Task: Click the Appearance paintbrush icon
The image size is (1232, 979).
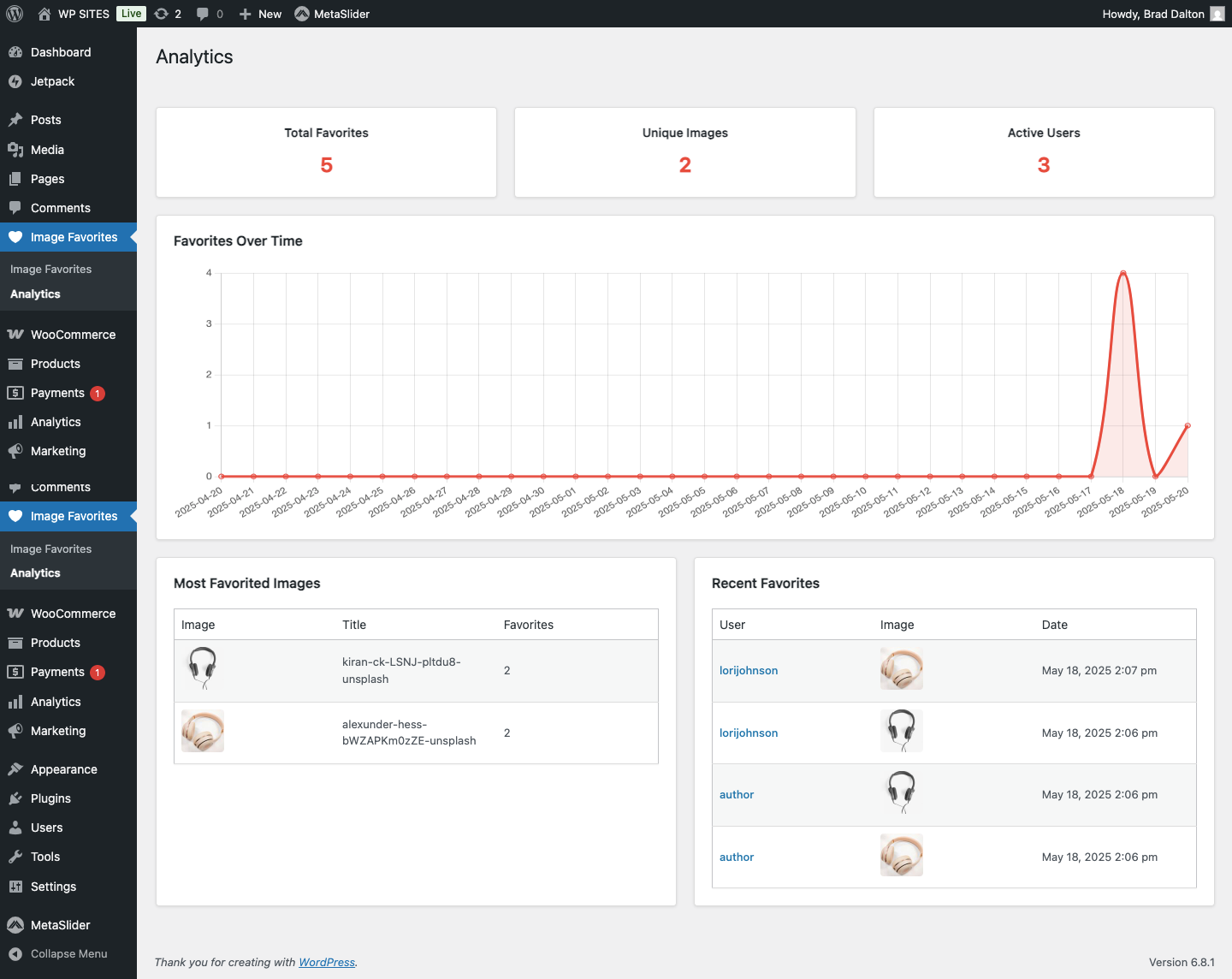Action: [15, 769]
